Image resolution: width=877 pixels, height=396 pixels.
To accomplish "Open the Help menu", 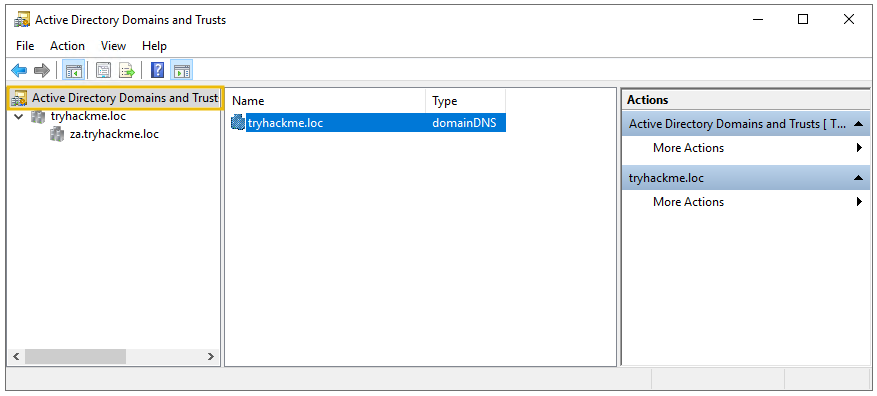I will [x=154, y=46].
